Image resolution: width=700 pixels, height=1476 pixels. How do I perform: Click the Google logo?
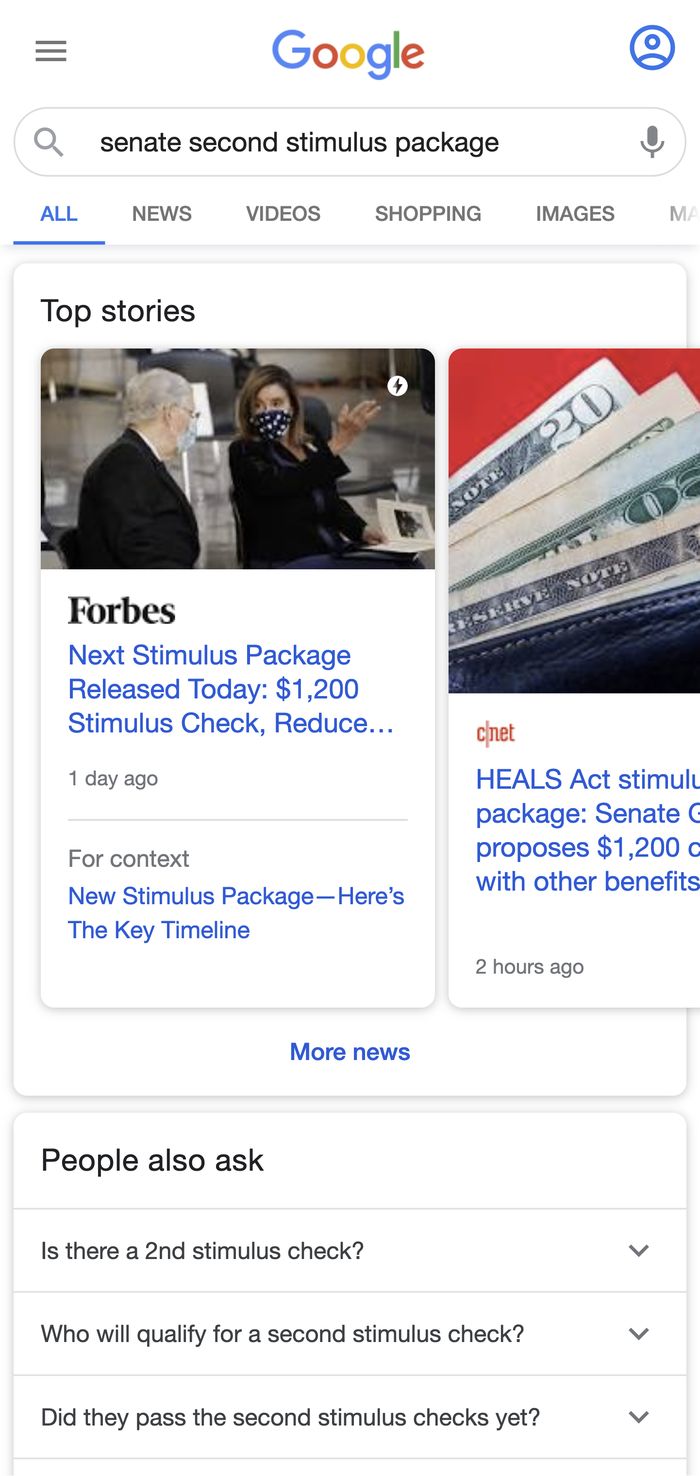(x=348, y=52)
